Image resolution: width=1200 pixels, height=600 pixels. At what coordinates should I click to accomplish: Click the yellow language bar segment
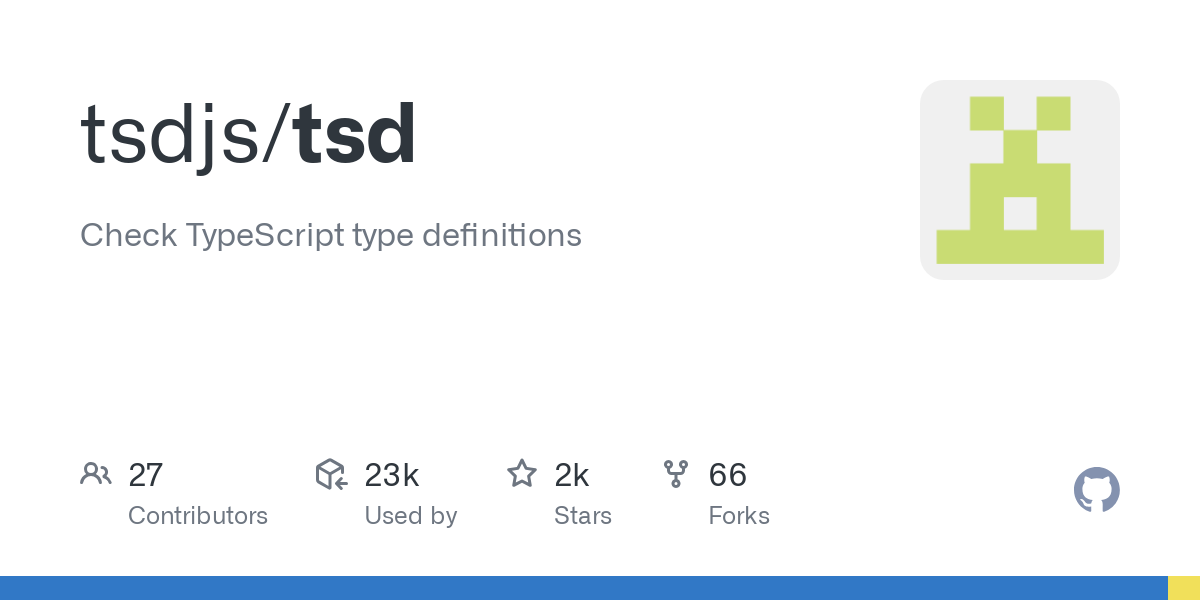1184,588
